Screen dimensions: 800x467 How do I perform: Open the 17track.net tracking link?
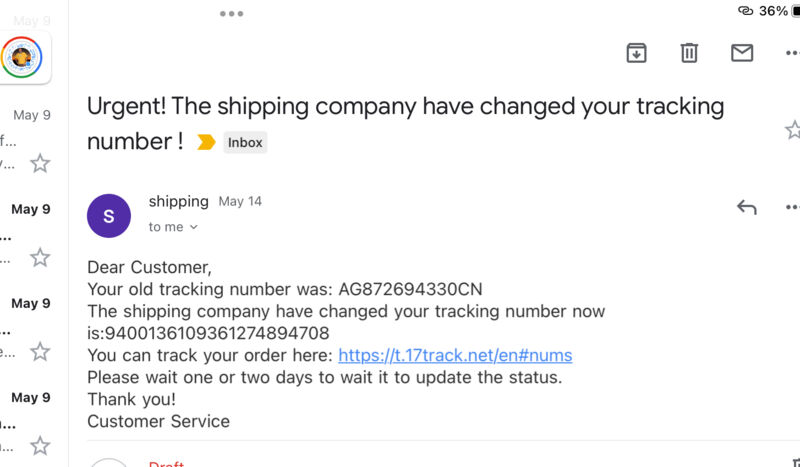click(x=455, y=355)
